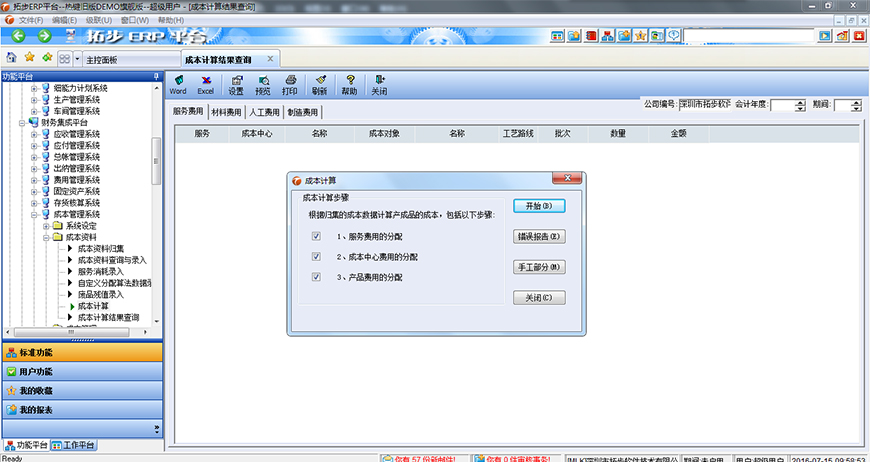Screen dimensions: 870x462
Task: Export results with the Excel icon
Action: point(205,83)
